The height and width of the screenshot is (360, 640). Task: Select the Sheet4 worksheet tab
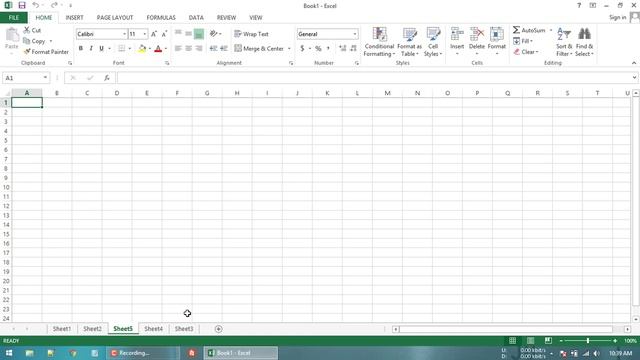[x=153, y=329]
